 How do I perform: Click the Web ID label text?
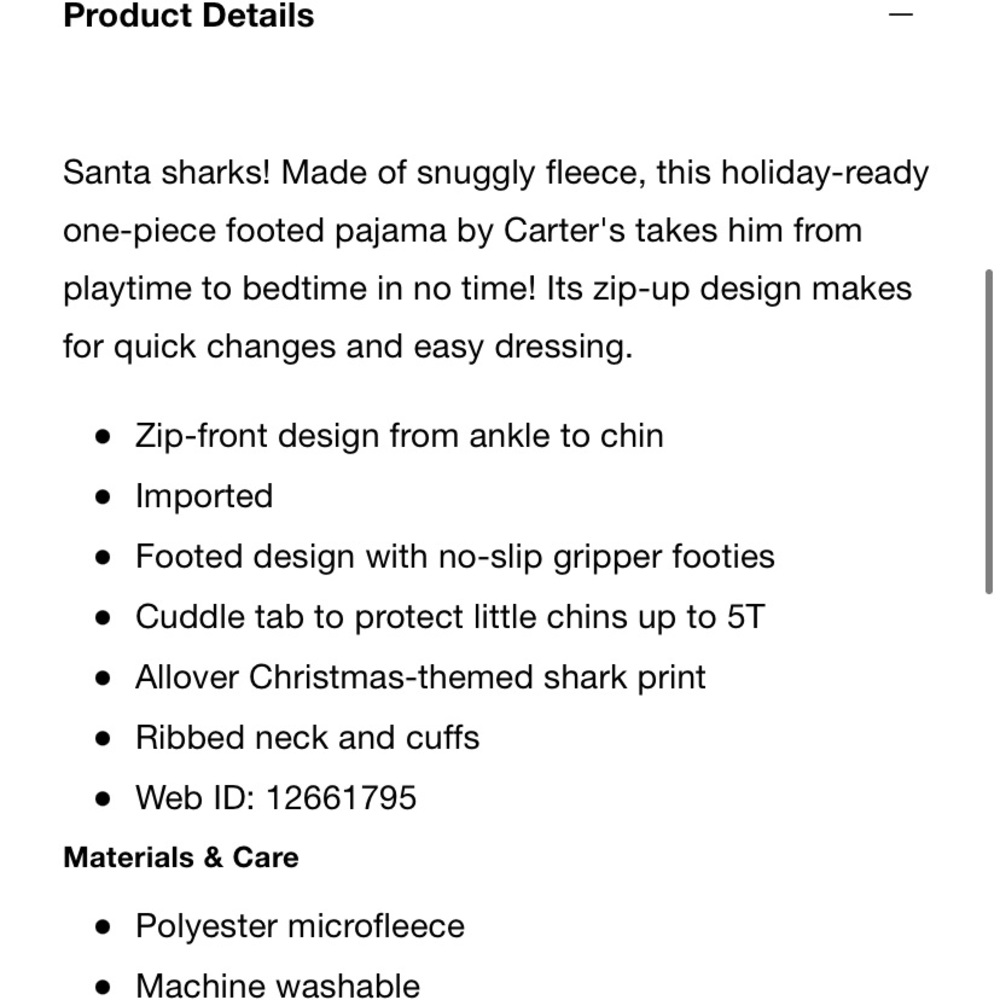pyautogui.click(x=195, y=798)
